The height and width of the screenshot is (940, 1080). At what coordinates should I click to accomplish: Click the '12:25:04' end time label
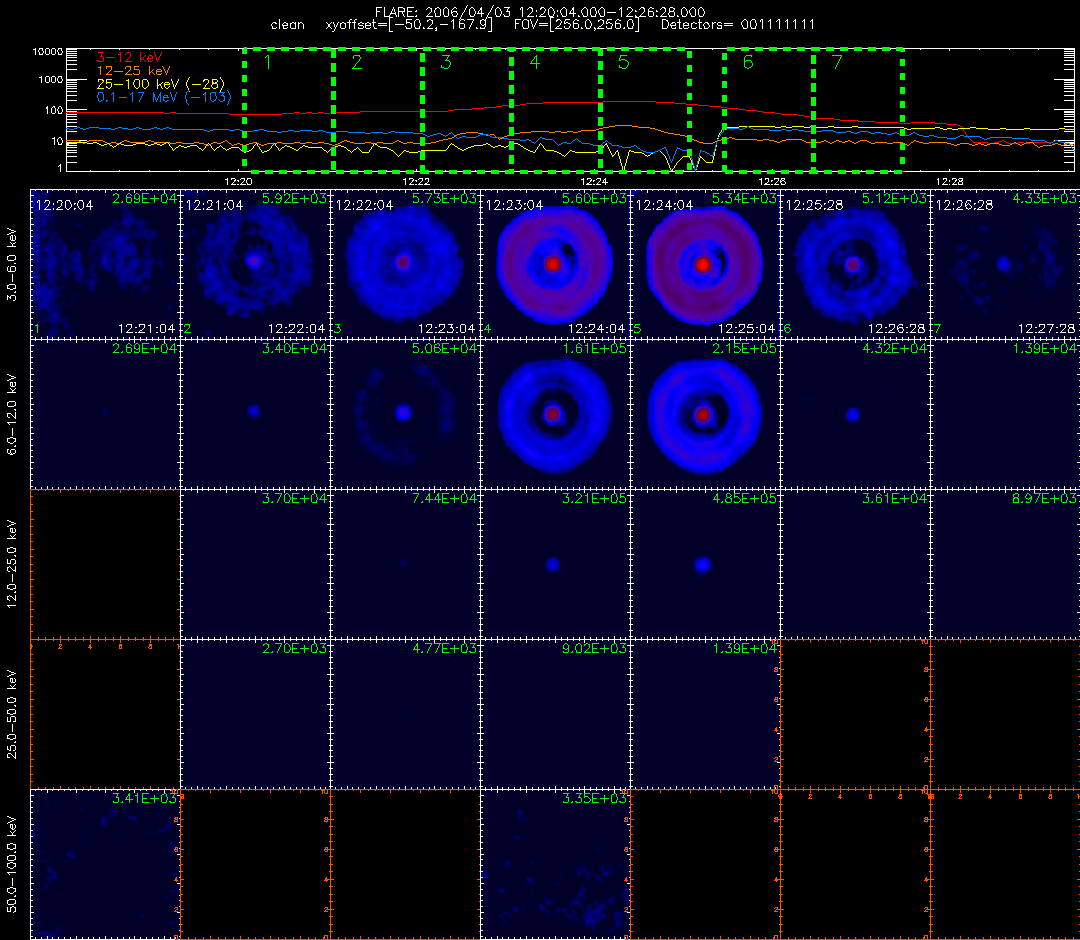tap(746, 328)
